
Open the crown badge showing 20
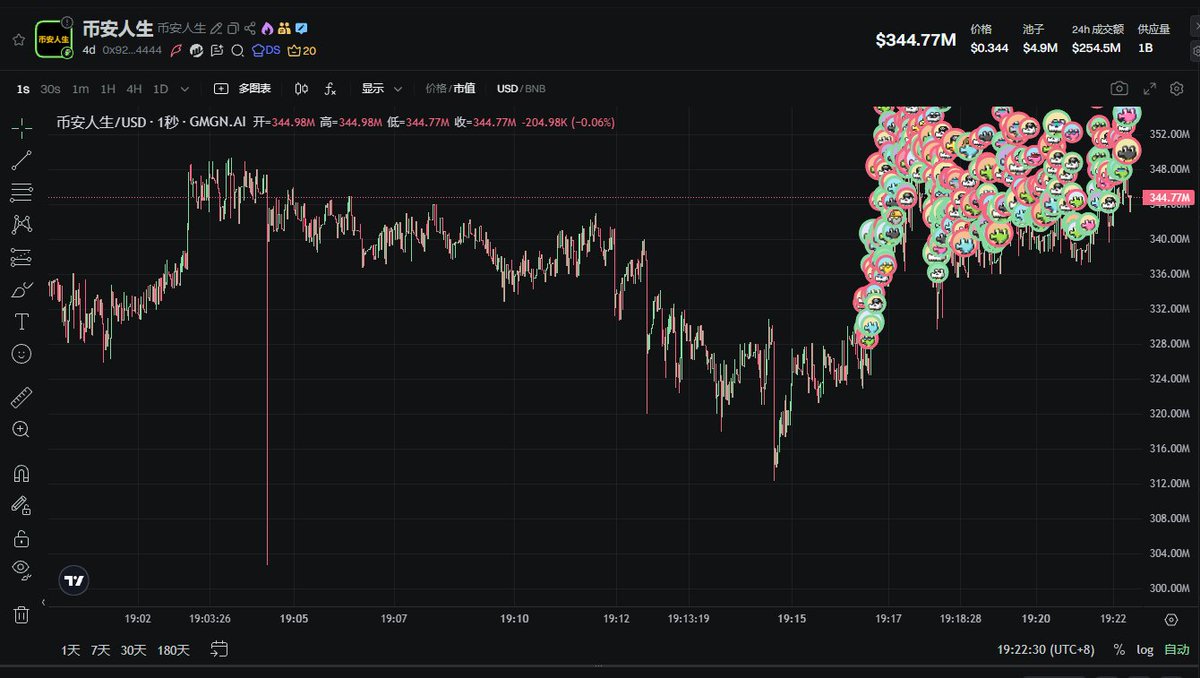[x=302, y=51]
